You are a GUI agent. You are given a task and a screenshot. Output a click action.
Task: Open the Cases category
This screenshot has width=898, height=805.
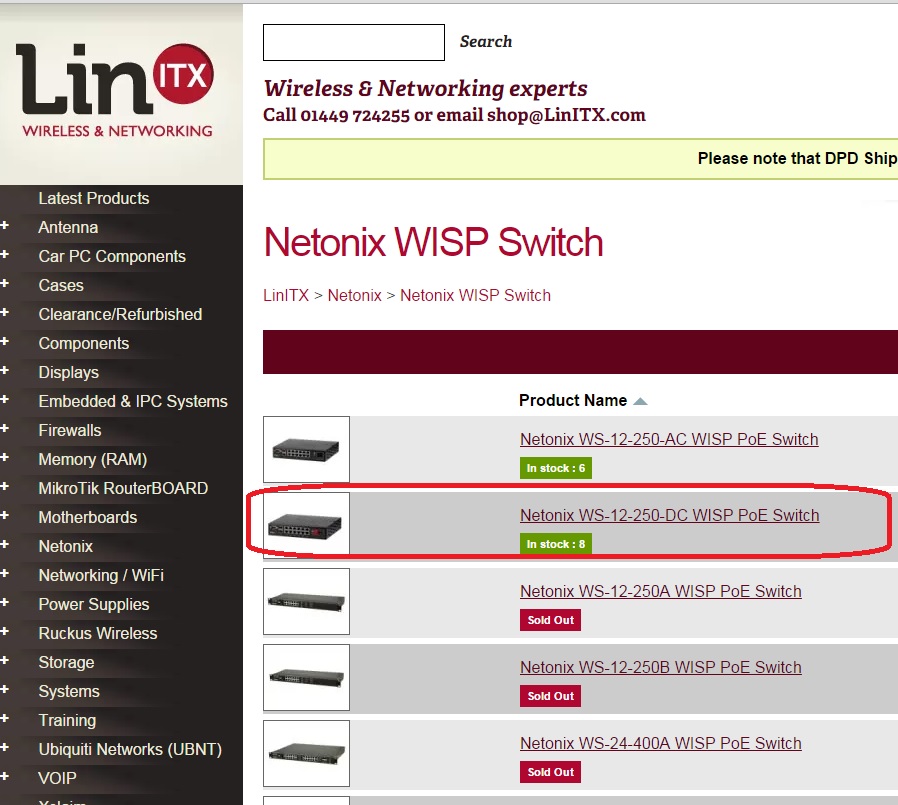click(61, 285)
